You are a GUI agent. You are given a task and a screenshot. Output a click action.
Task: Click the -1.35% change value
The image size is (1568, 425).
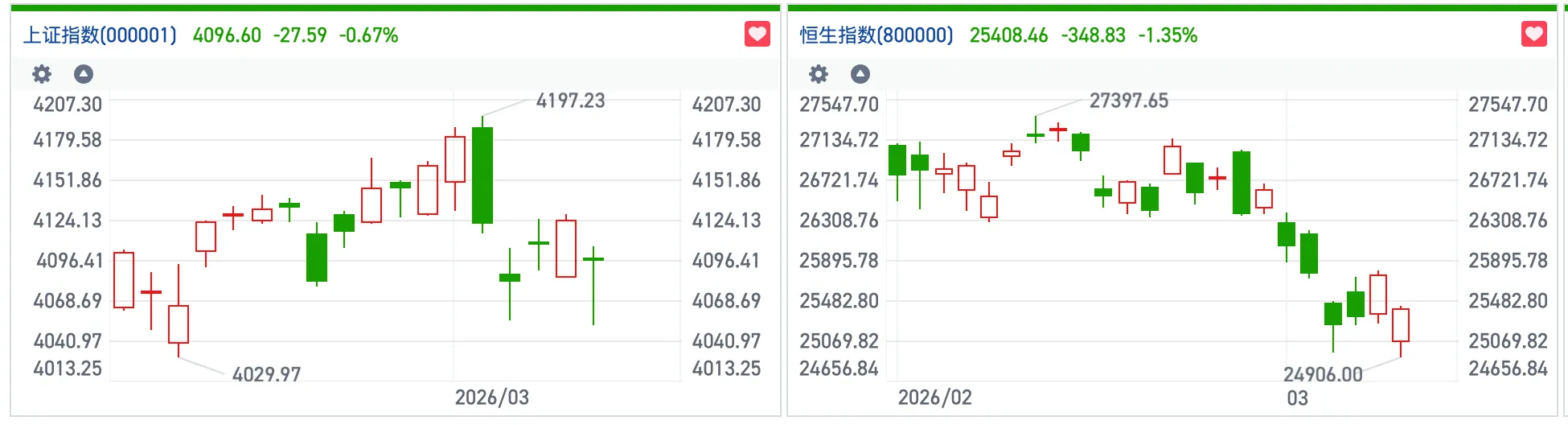point(1168,35)
